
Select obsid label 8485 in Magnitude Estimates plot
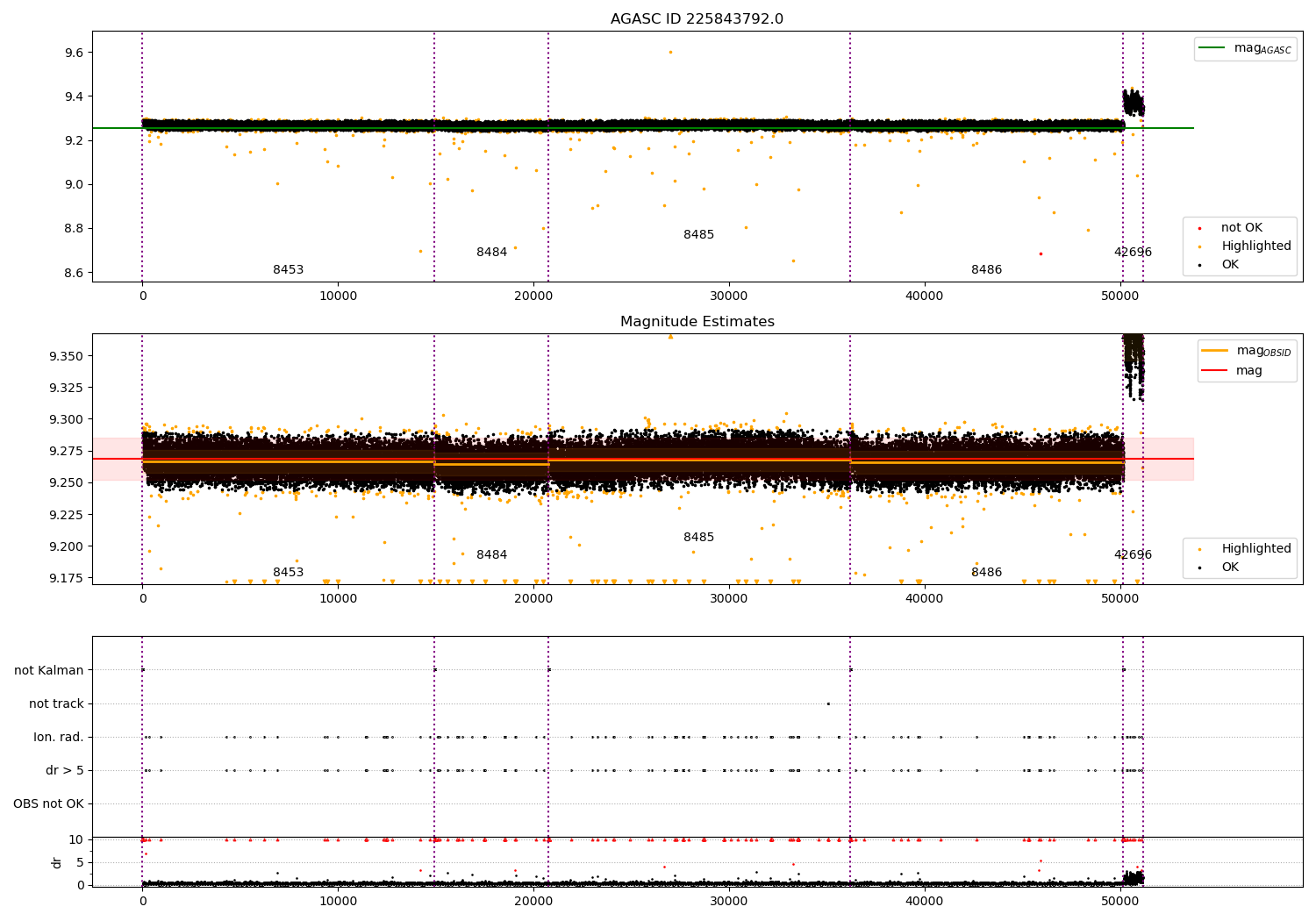point(698,538)
